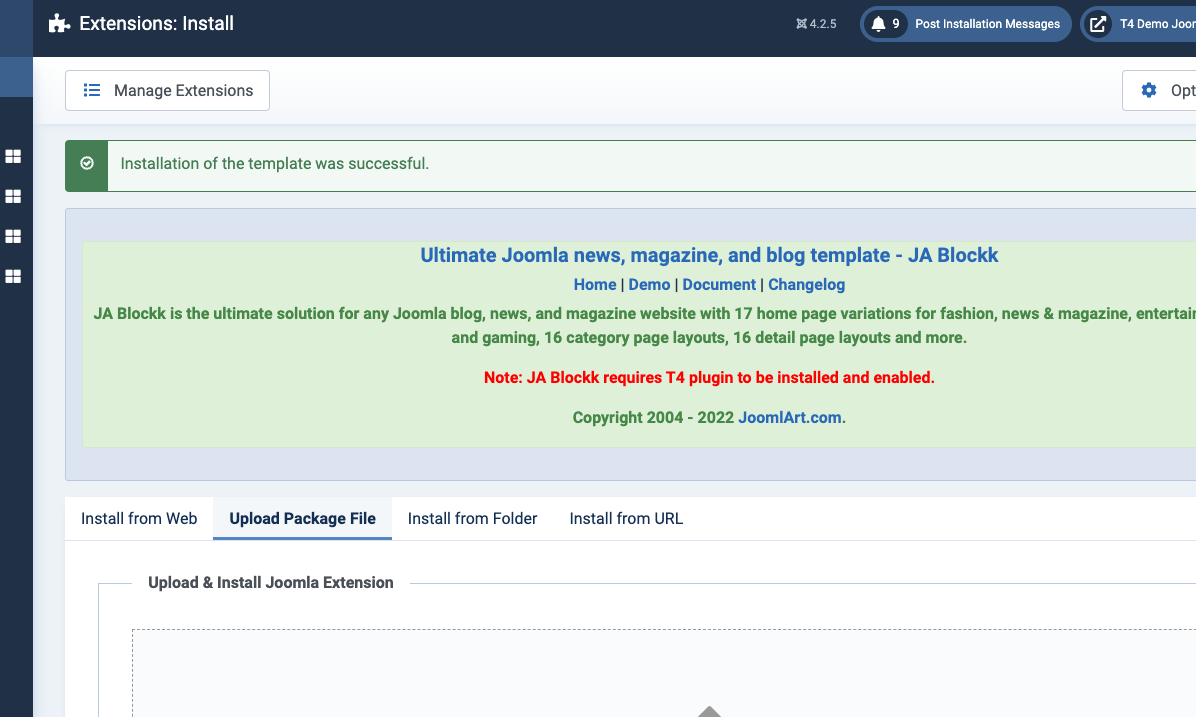1196x717 pixels.
Task: View the Changelog link
Action: (806, 284)
